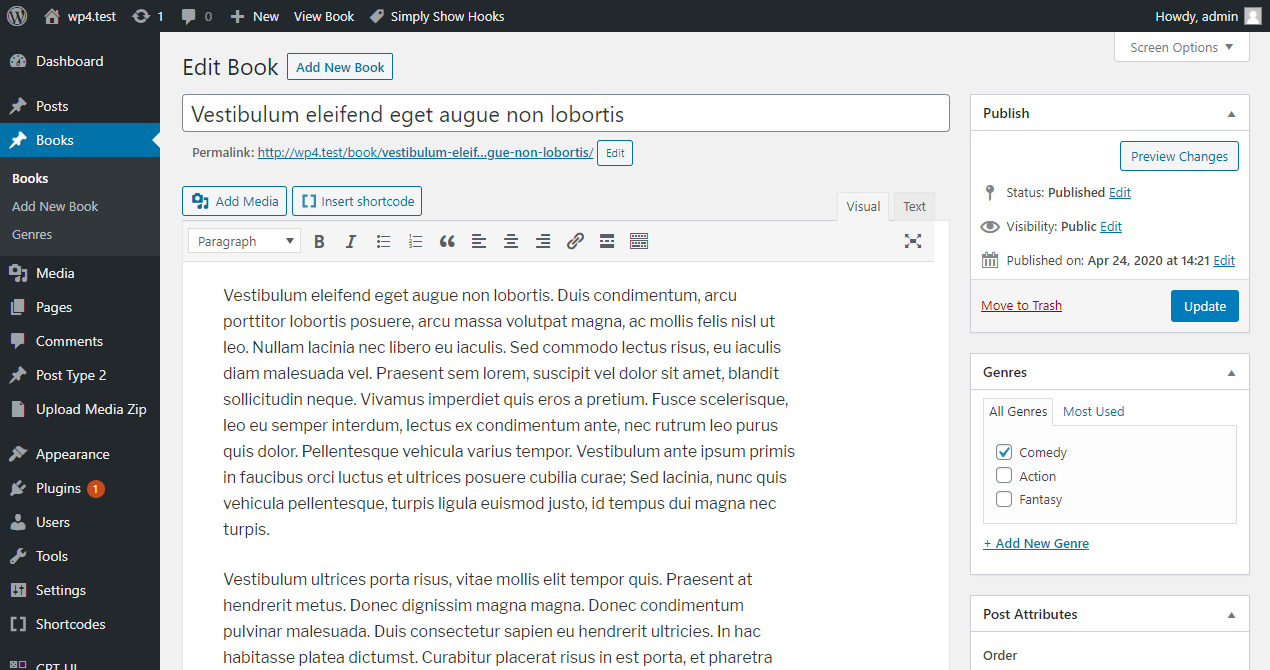Screen dimensions: 1270x670
Task: Click the Add Media button
Action: click(235, 201)
